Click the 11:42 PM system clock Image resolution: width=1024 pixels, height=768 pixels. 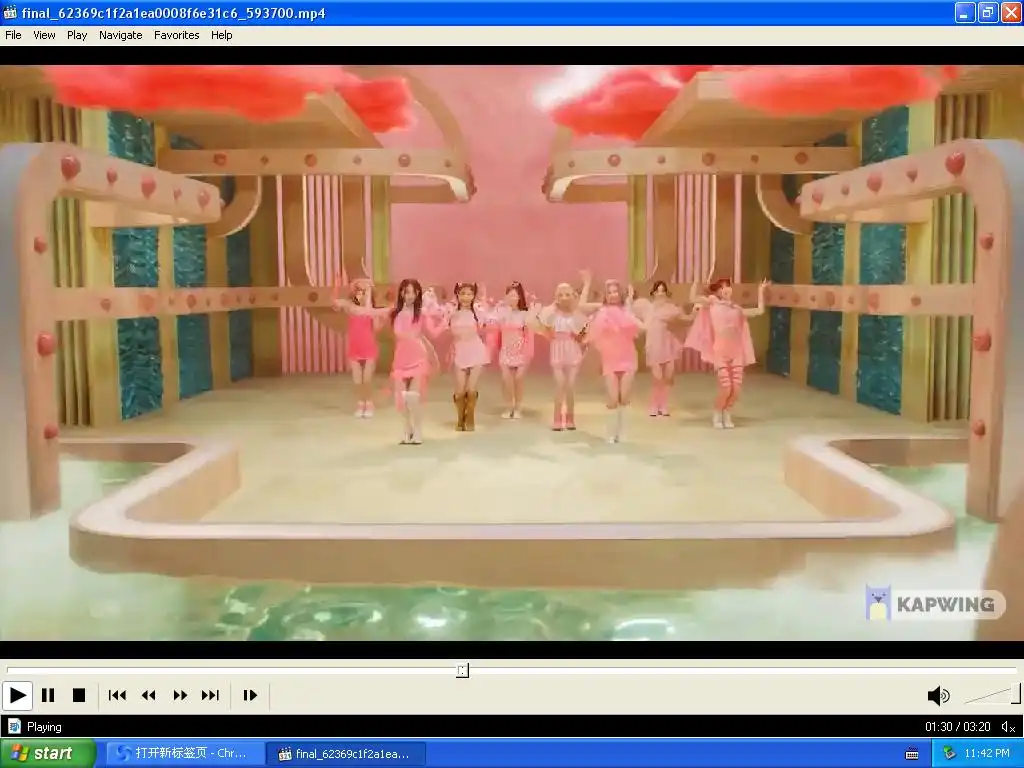(x=987, y=754)
